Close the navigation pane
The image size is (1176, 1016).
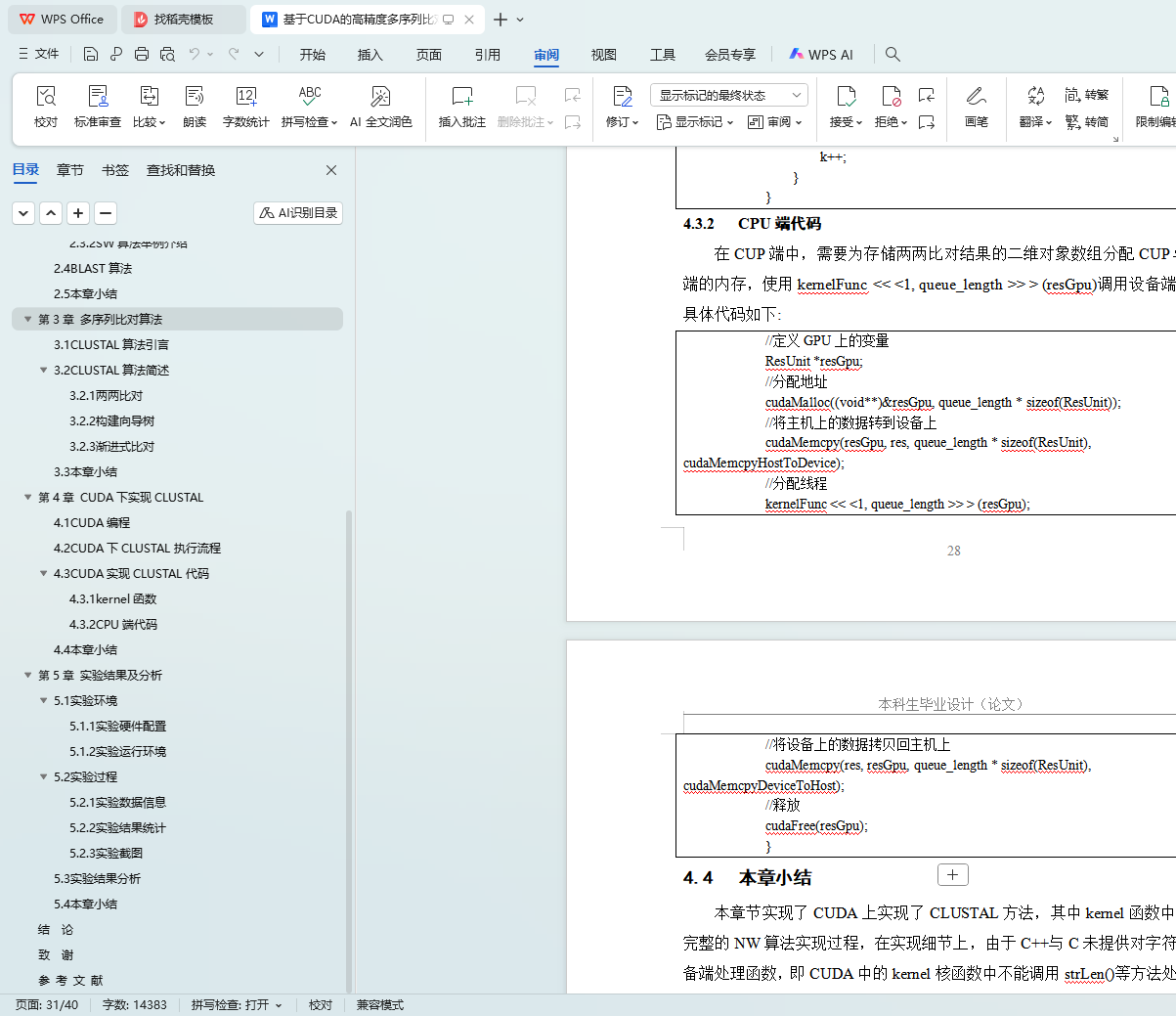[331, 170]
